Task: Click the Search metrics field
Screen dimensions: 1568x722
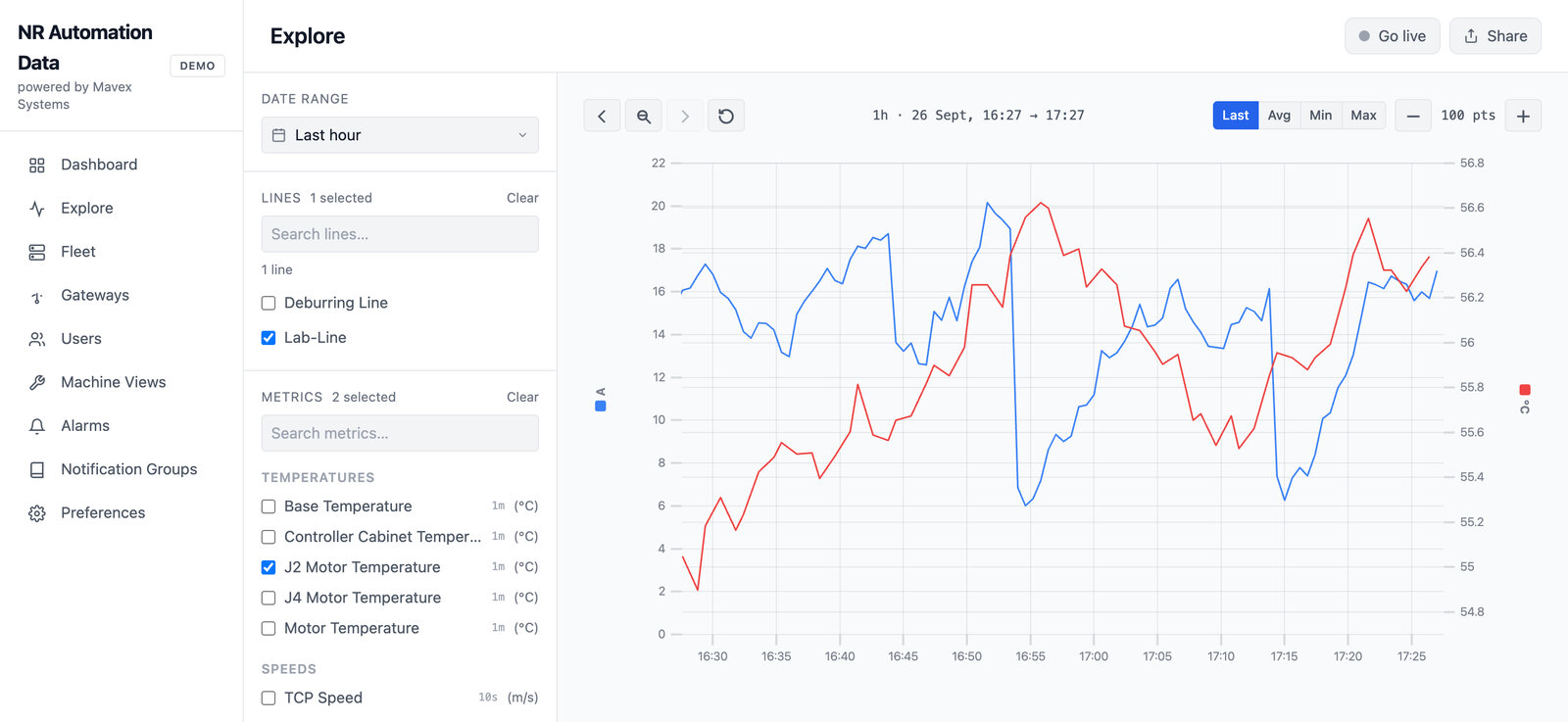Action: [400, 433]
